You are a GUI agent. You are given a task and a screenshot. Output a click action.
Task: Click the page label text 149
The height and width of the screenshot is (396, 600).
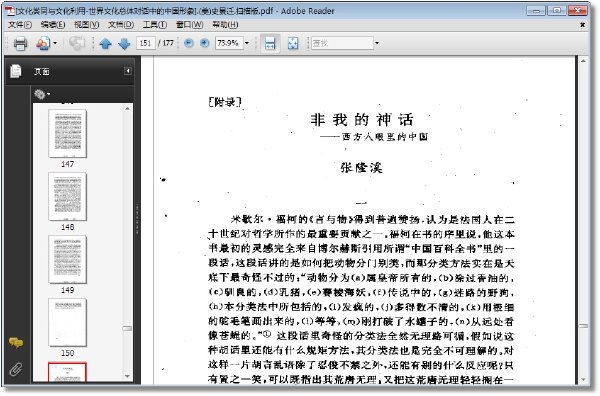click(x=67, y=290)
